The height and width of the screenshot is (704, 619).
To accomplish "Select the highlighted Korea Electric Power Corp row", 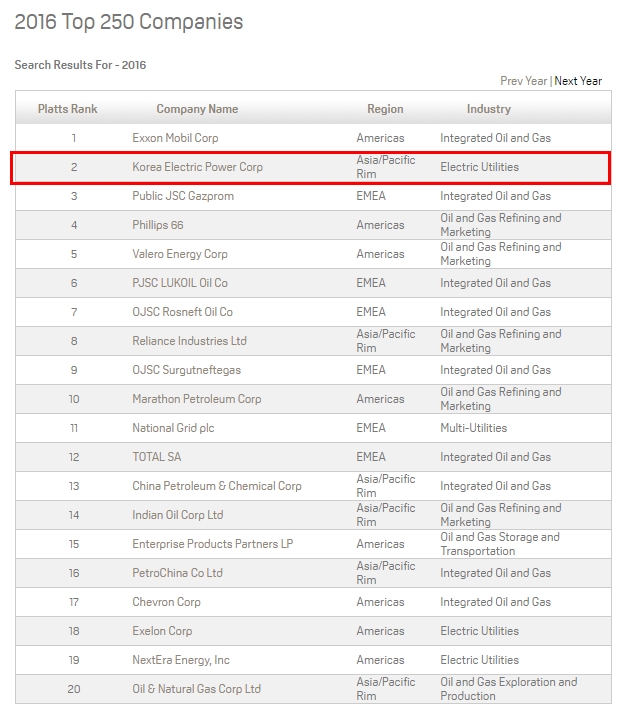I will click(198, 167).
